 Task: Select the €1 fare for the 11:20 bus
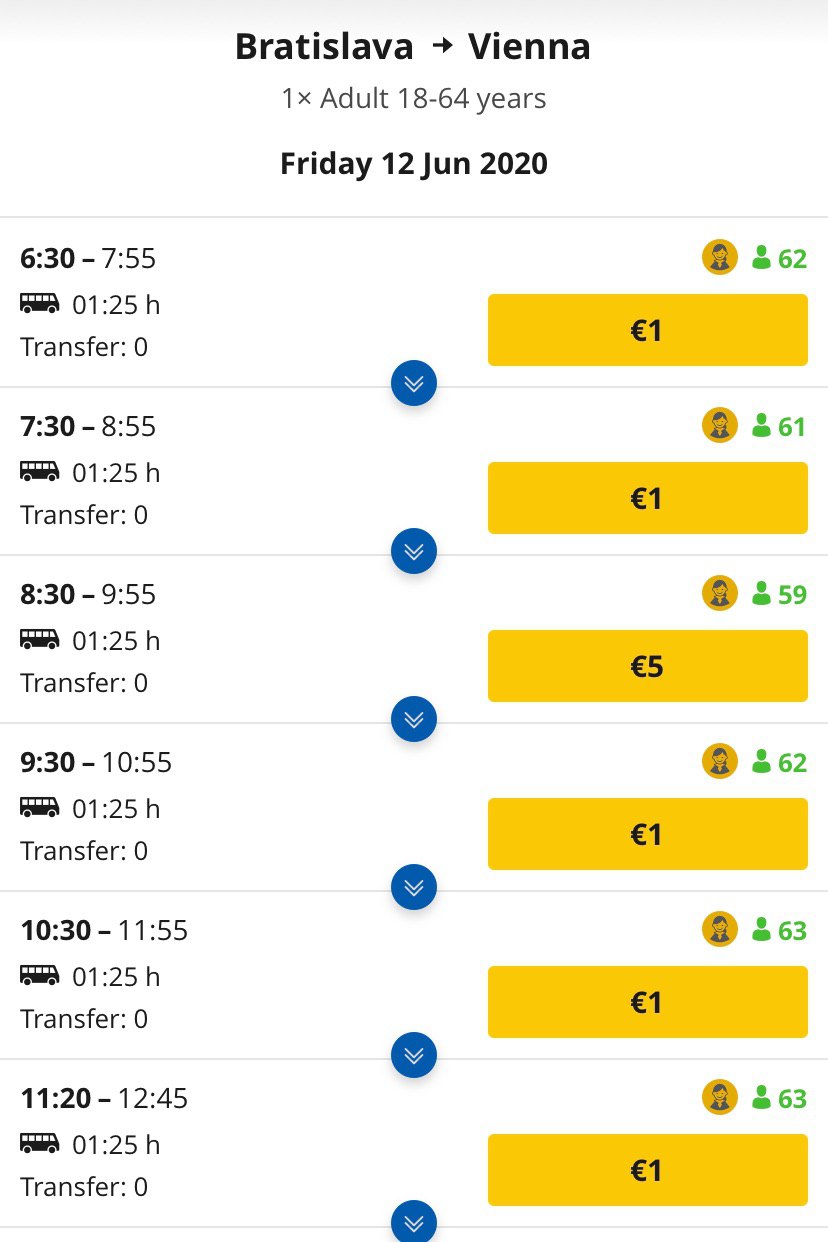pos(648,1170)
